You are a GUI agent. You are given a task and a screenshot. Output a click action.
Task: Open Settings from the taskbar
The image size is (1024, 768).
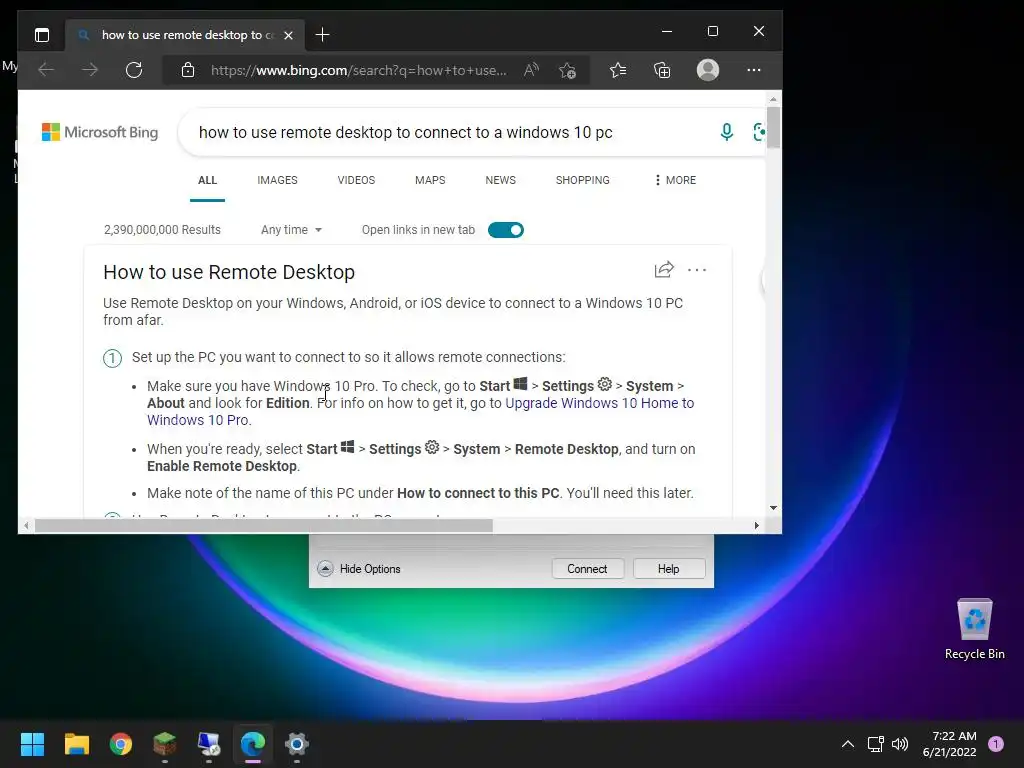296,744
